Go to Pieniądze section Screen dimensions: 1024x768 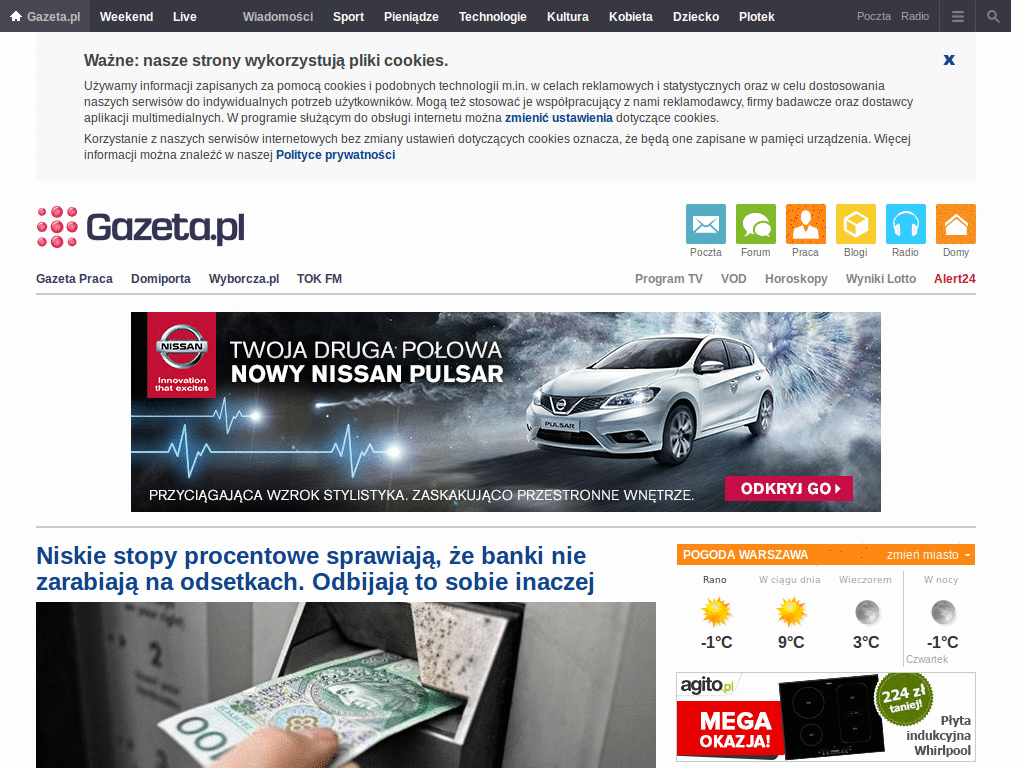tap(411, 16)
